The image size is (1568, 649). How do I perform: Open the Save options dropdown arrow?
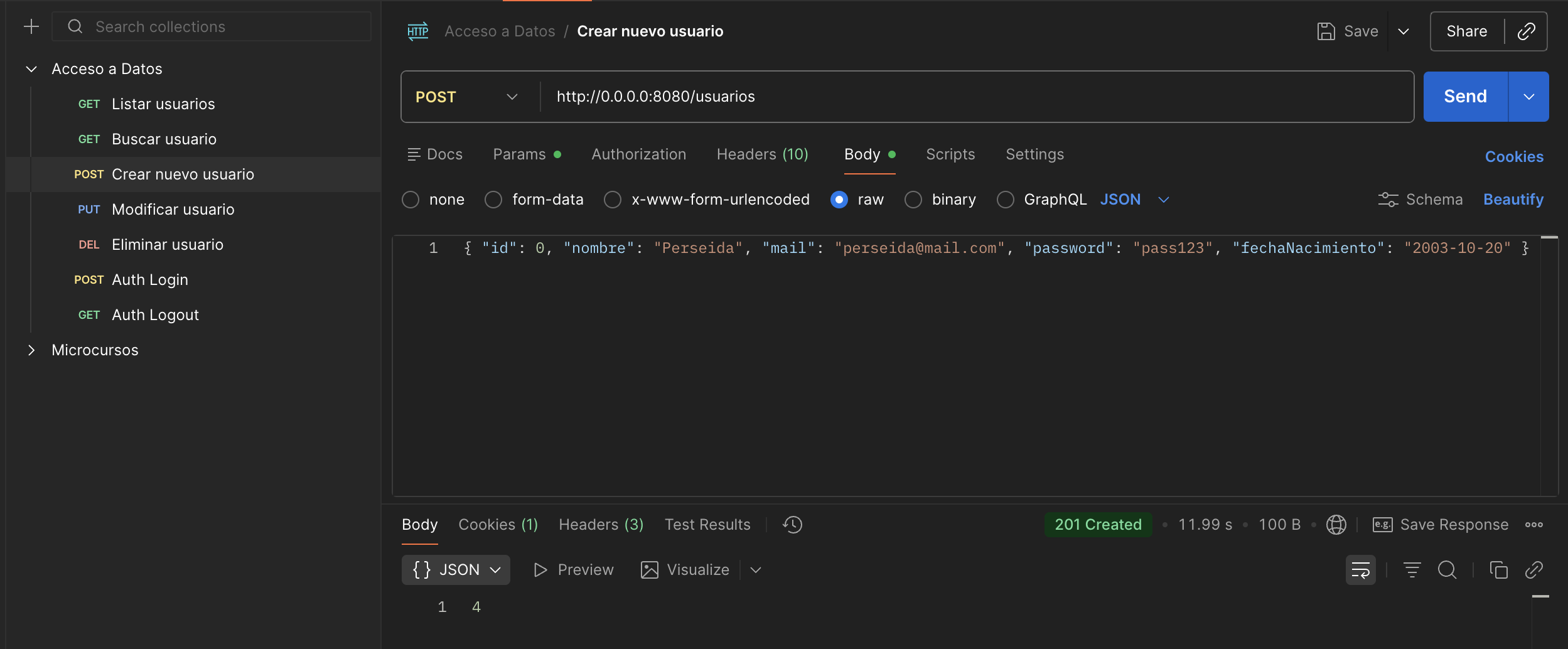click(x=1404, y=31)
